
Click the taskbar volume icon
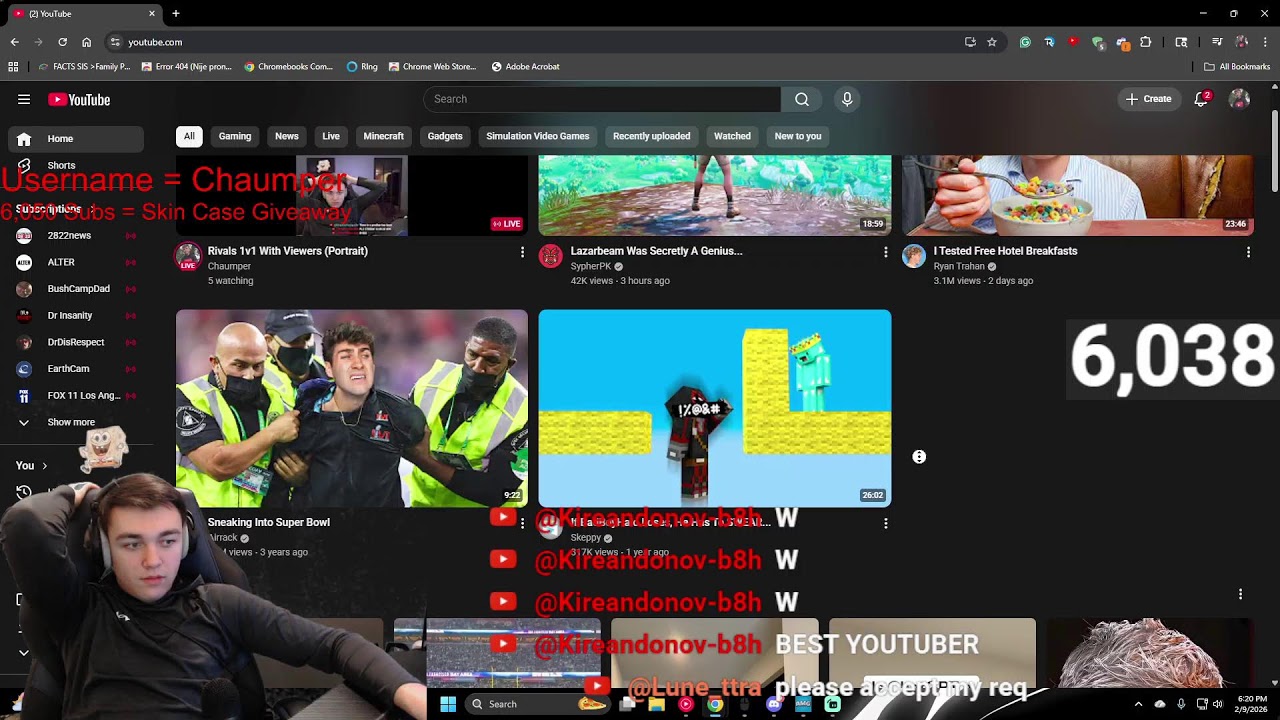pos(1218,704)
